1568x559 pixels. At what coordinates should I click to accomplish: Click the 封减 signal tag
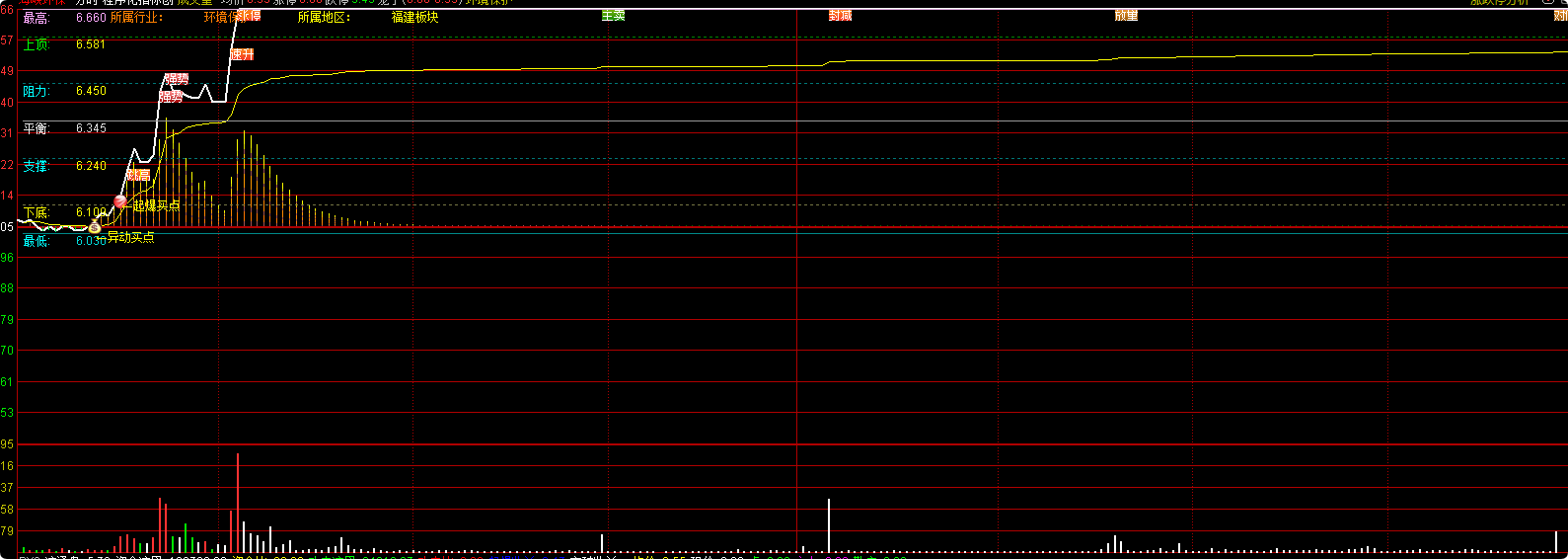[840, 16]
